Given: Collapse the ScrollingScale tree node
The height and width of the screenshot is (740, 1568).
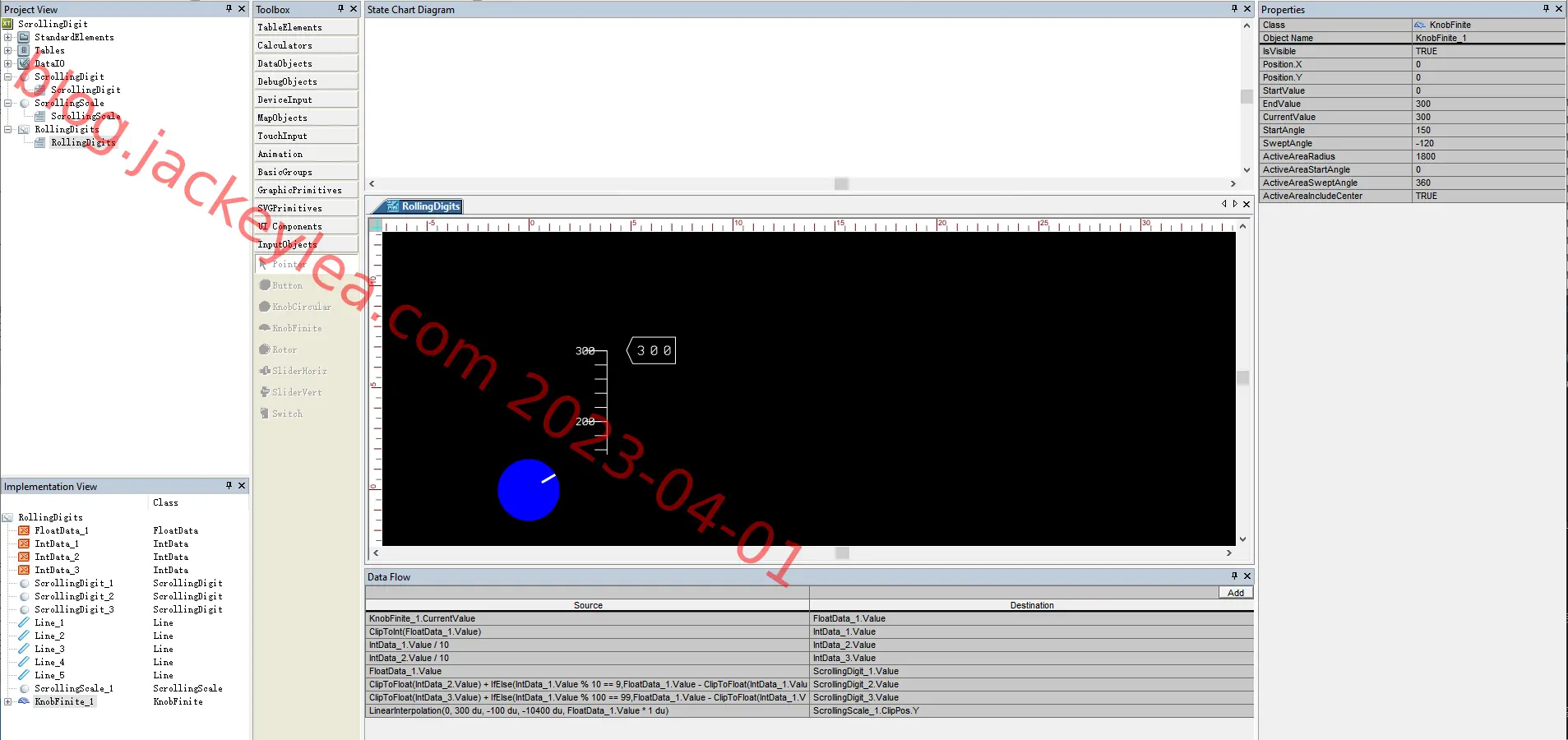Looking at the screenshot, I should point(8,103).
